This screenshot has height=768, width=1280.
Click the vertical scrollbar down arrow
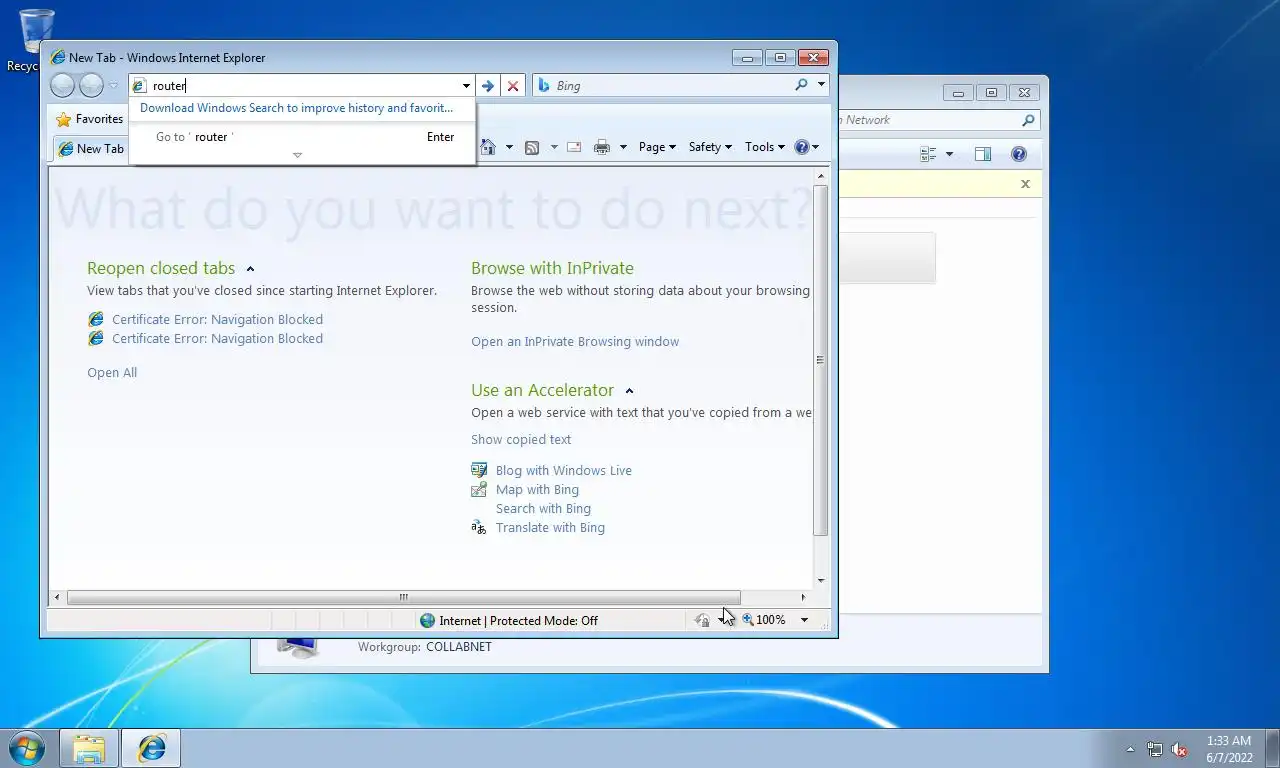(821, 581)
